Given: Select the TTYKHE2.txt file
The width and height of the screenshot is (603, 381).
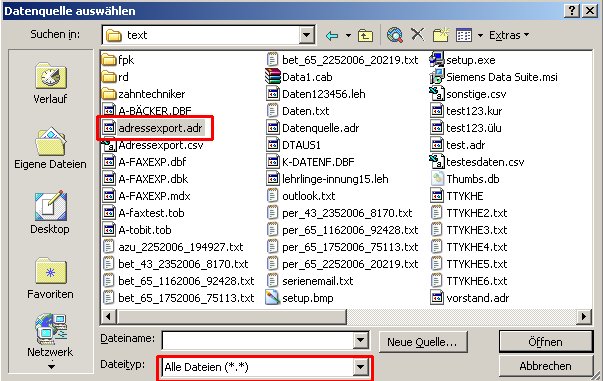Looking at the screenshot, I should point(469,213).
